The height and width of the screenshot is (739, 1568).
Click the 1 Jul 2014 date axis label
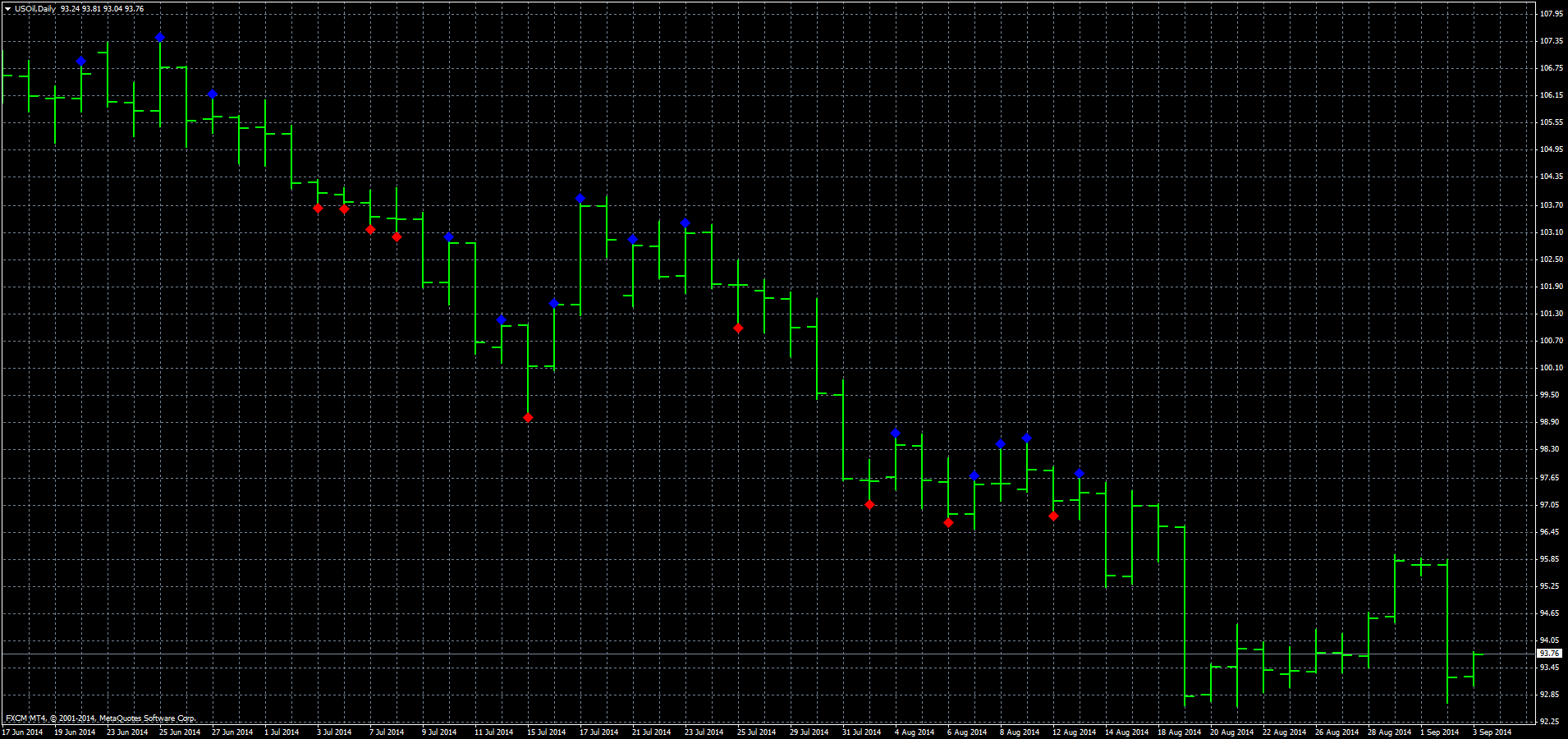point(282,732)
